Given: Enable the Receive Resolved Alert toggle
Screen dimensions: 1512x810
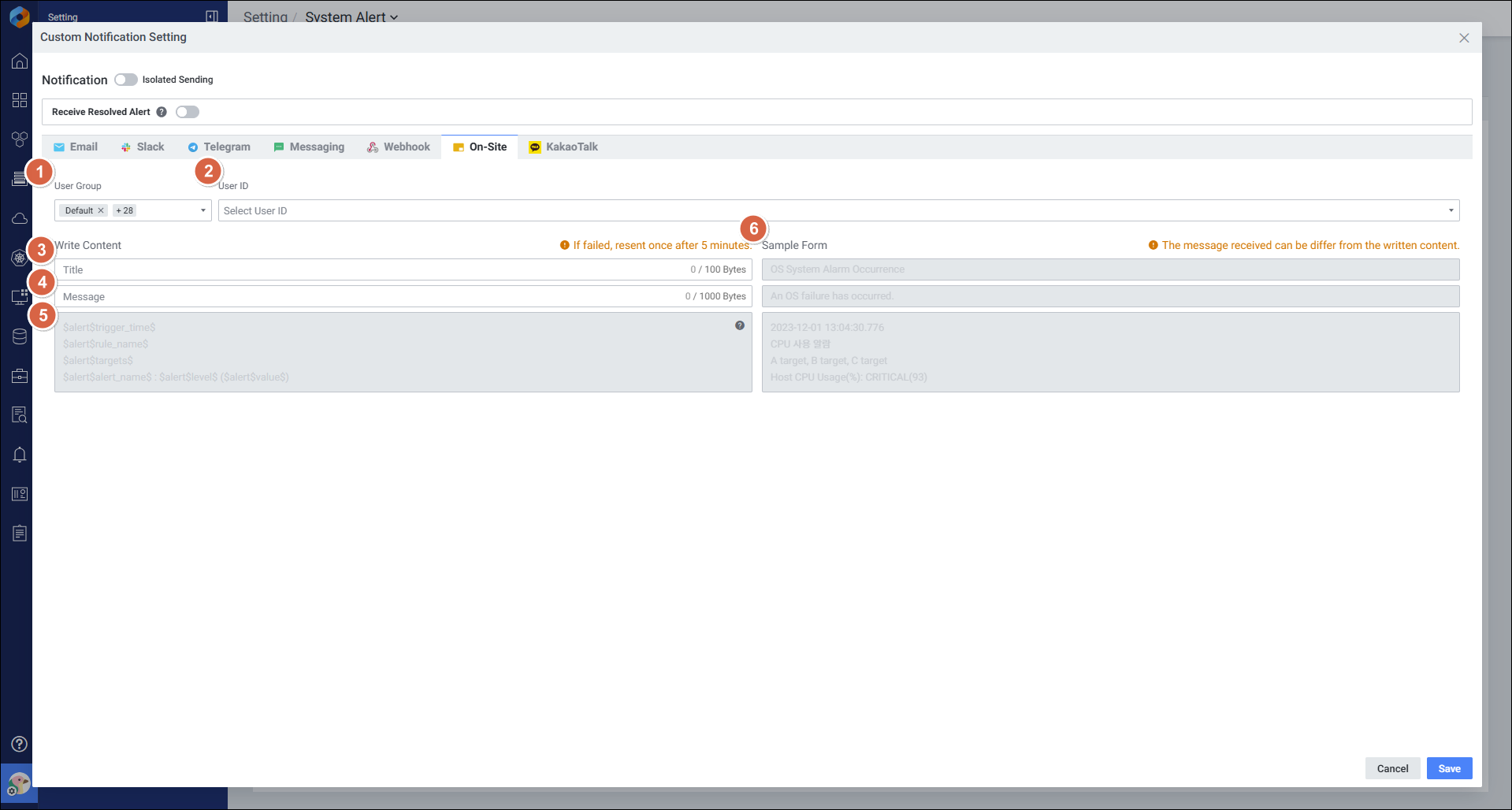Looking at the screenshot, I should (x=188, y=112).
